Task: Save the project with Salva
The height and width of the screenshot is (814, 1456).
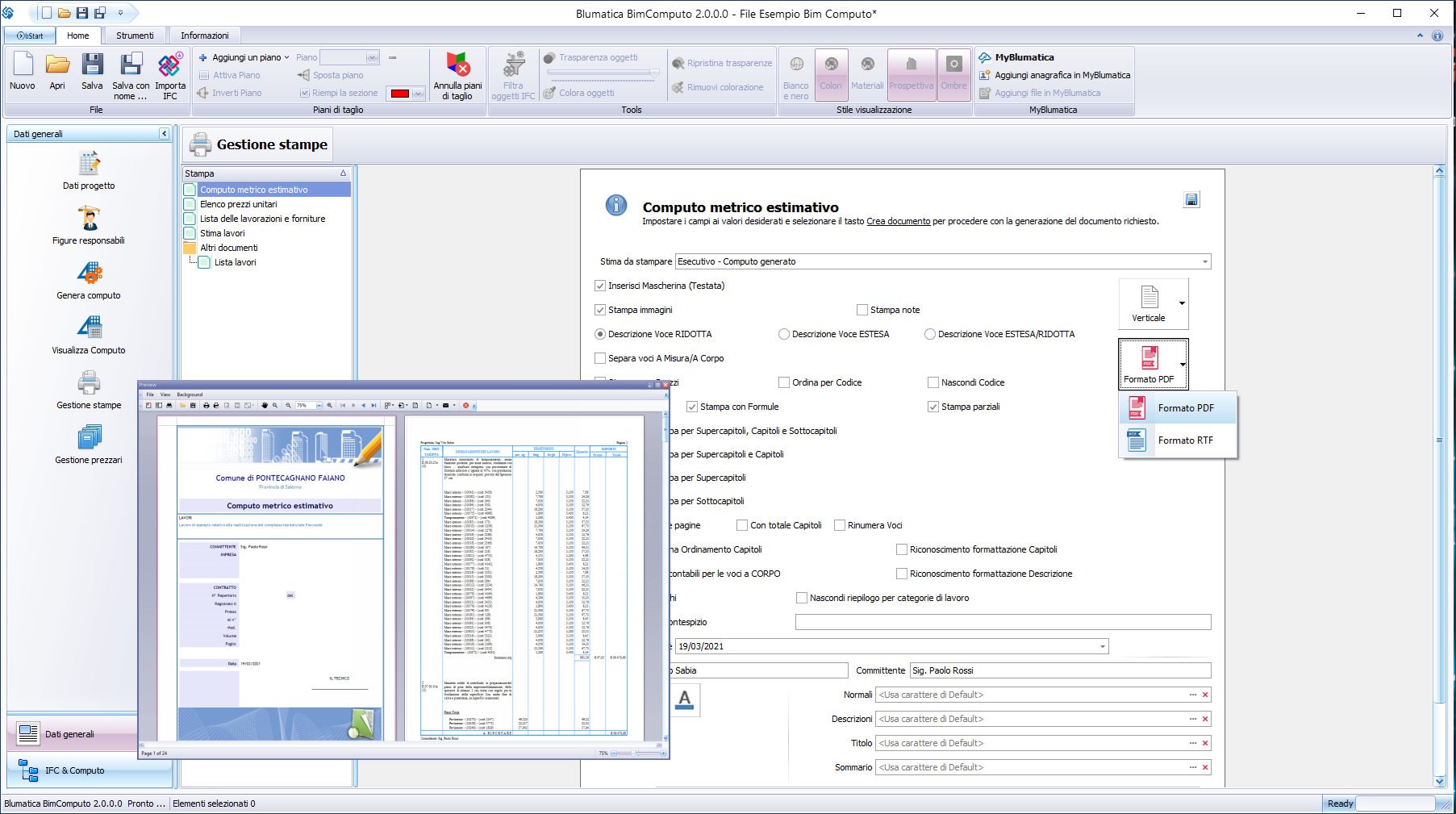Action: 92,72
